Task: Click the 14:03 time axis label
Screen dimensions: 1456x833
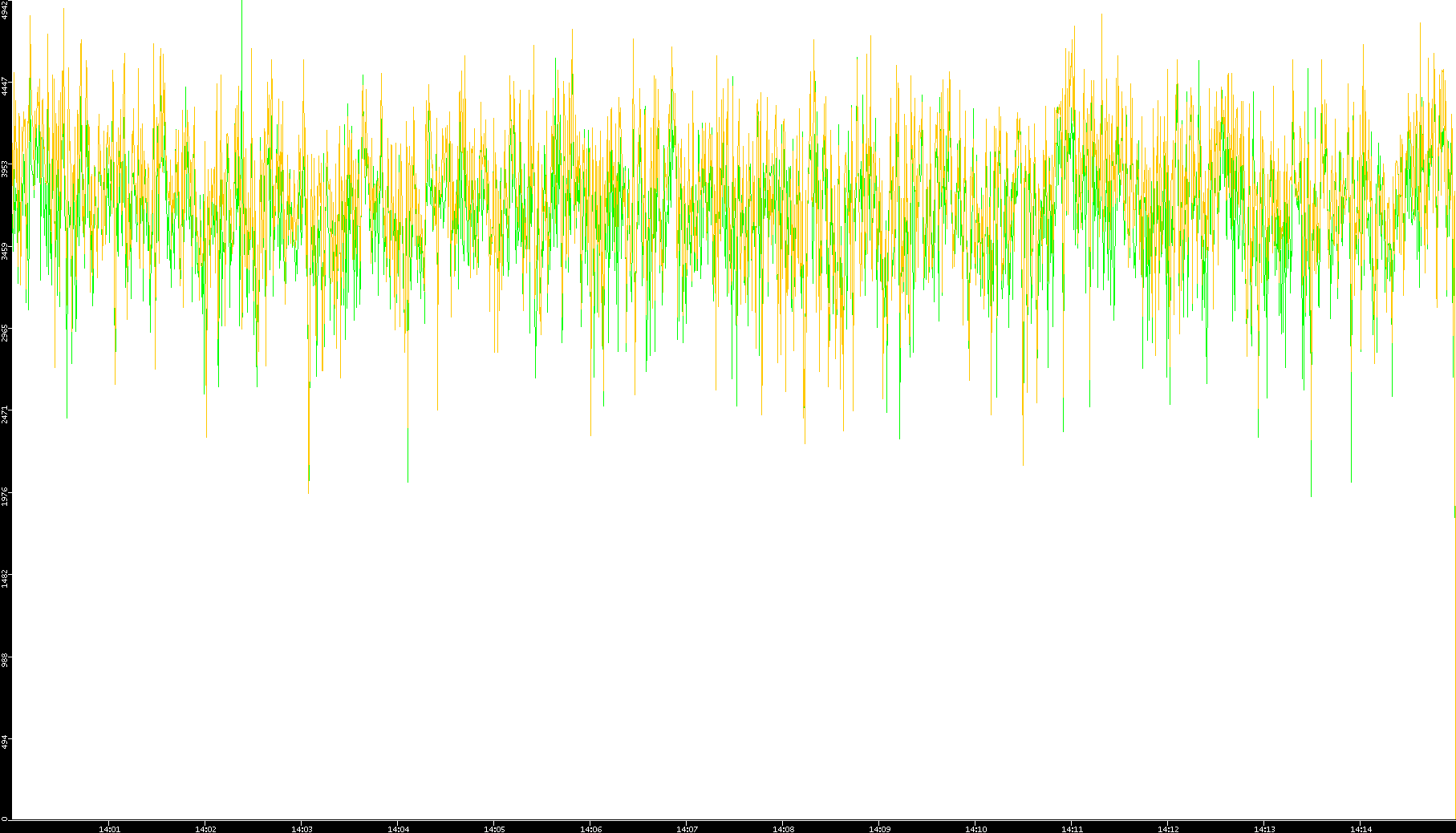Action: coord(302,829)
